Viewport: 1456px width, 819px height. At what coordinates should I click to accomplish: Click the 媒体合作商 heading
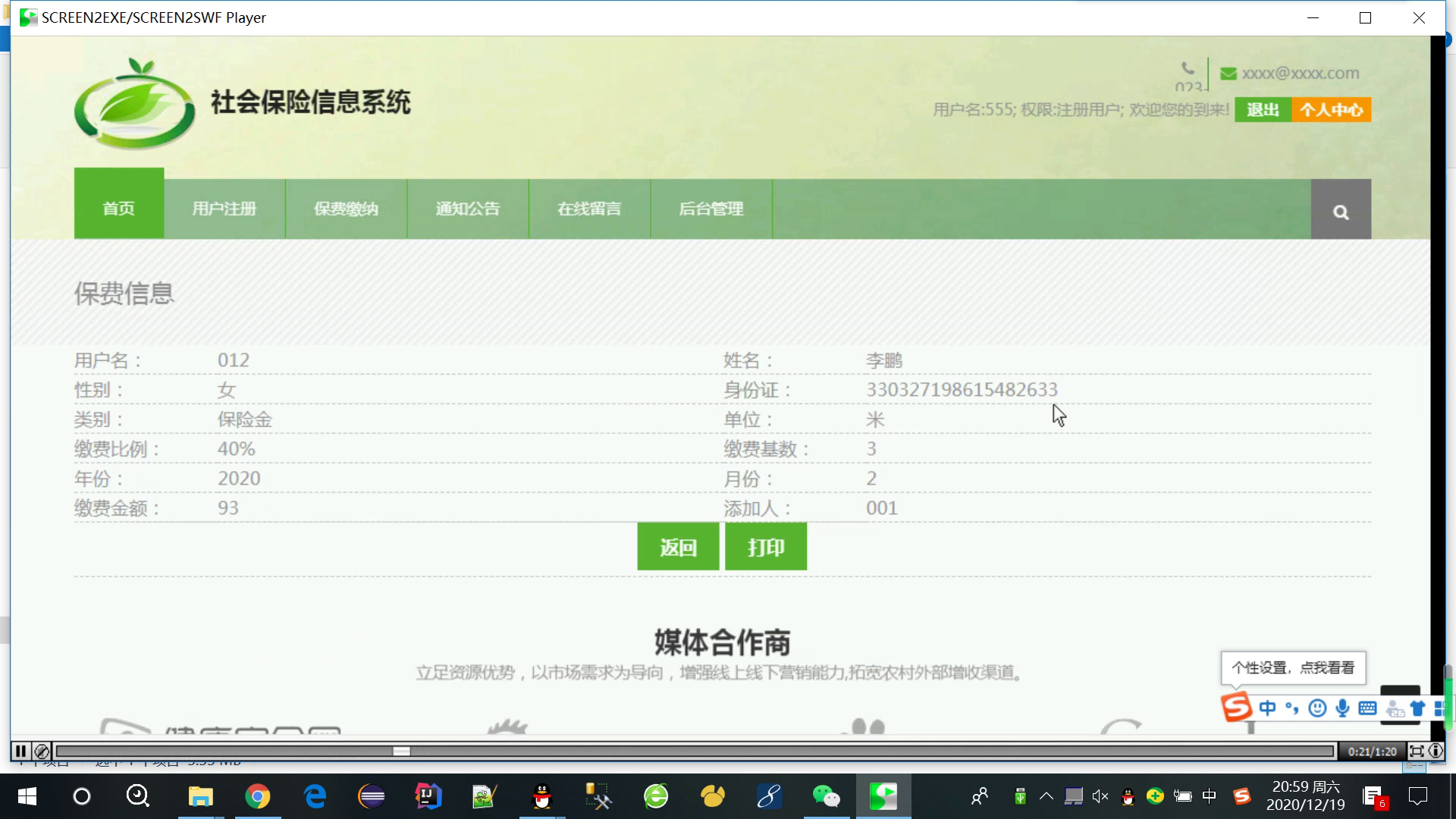tap(723, 642)
